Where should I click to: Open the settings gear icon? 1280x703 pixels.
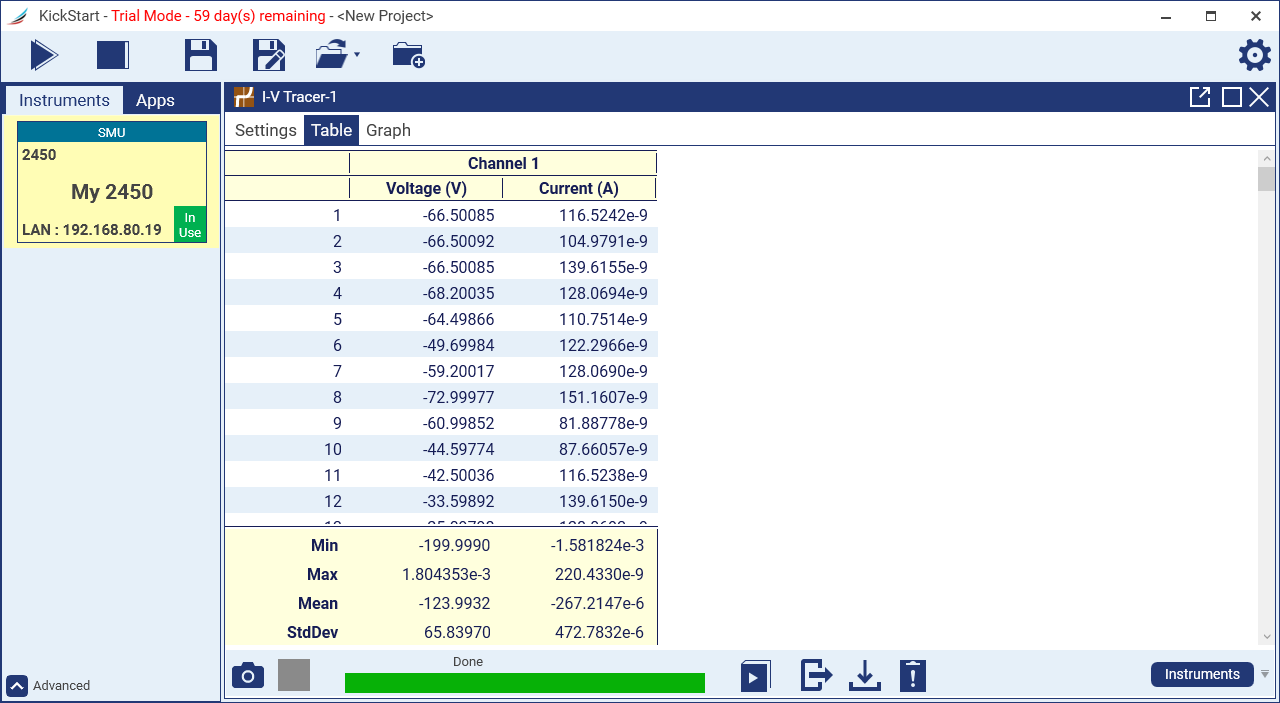1254,55
